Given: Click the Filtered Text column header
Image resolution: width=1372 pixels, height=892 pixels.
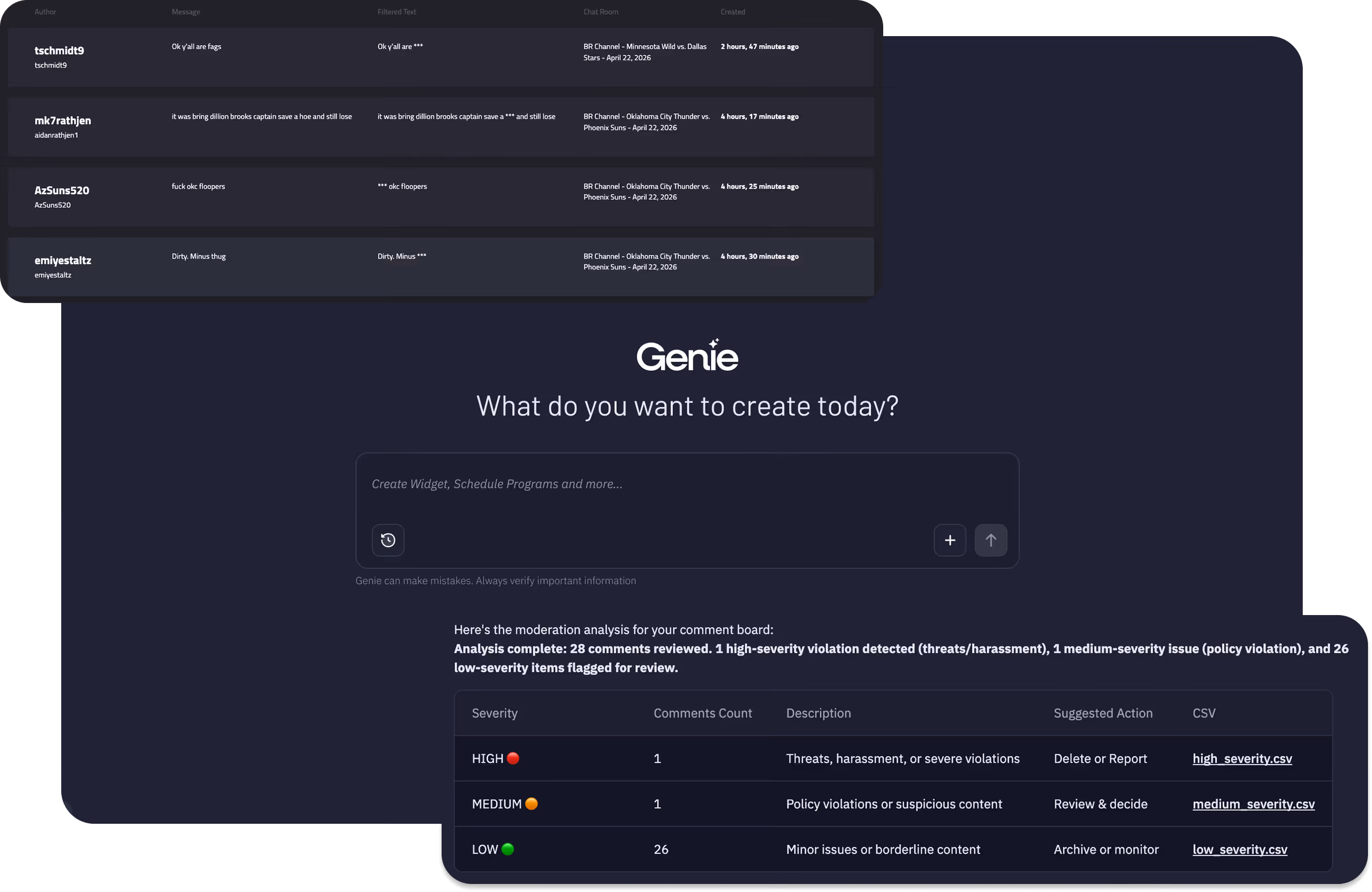Looking at the screenshot, I should pyautogui.click(x=396, y=12).
